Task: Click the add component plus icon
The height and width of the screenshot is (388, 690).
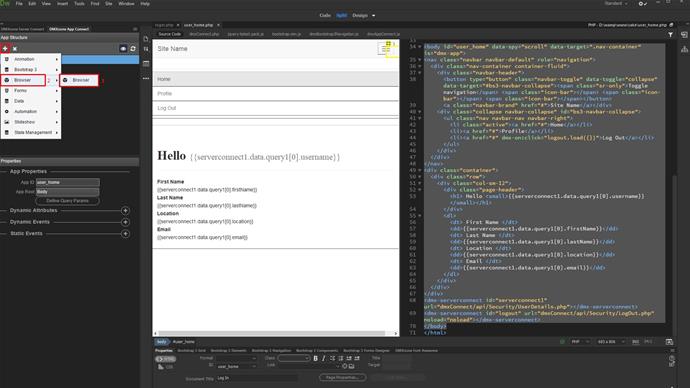Action: [x=5, y=48]
